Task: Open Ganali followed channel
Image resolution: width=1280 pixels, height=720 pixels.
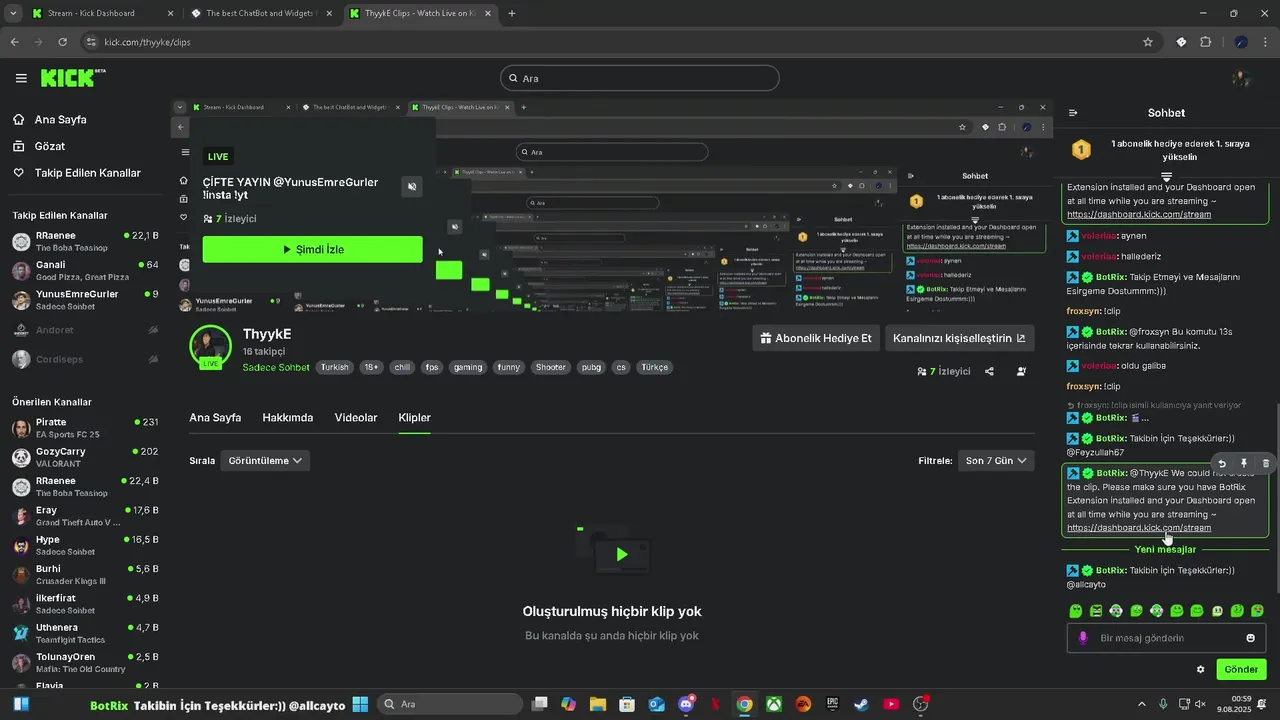Action: 86,271
